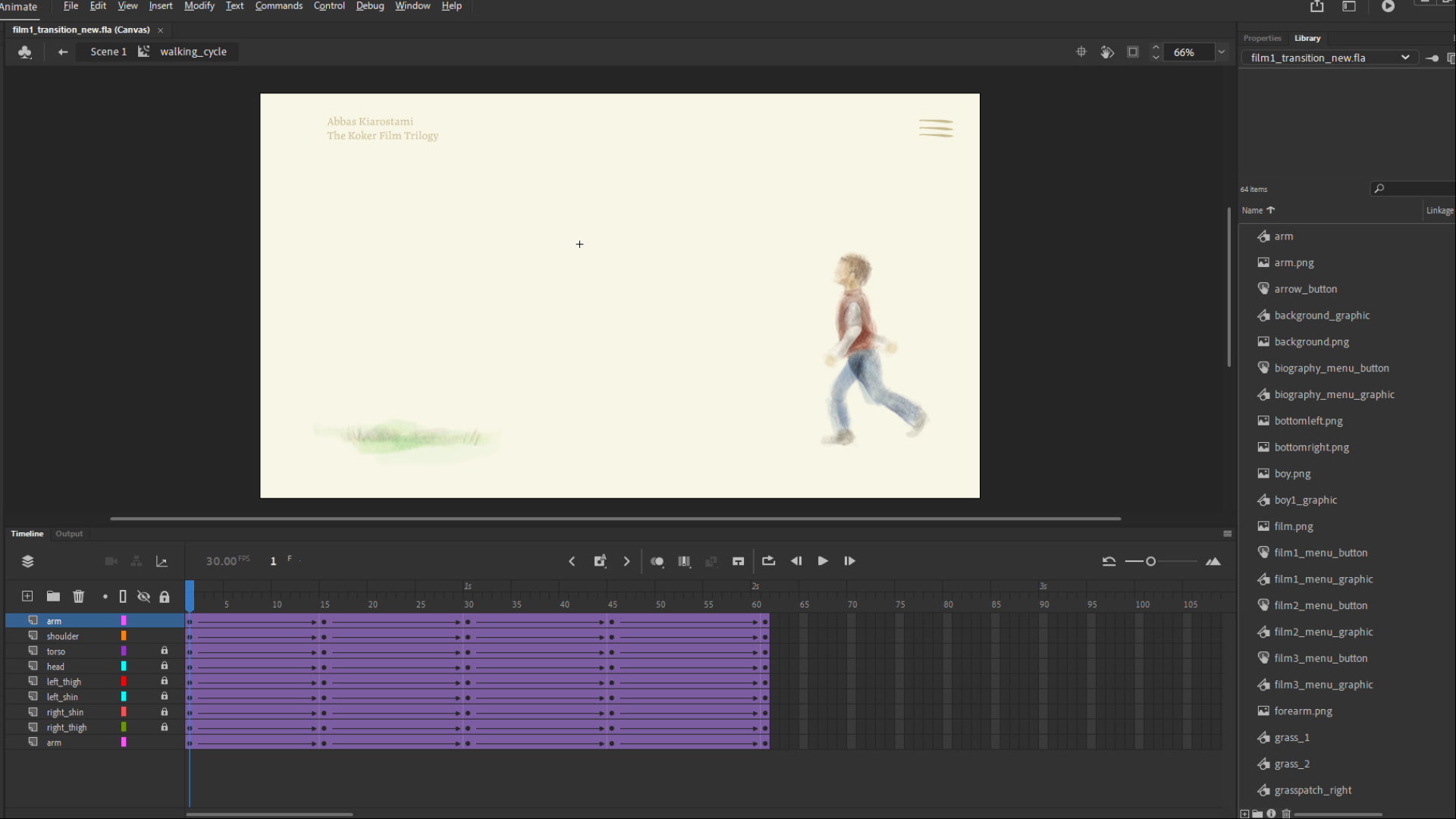Click the timeline zoom slider handle
The height and width of the screenshot is (819, 1456).
(x=1150, y=562)
